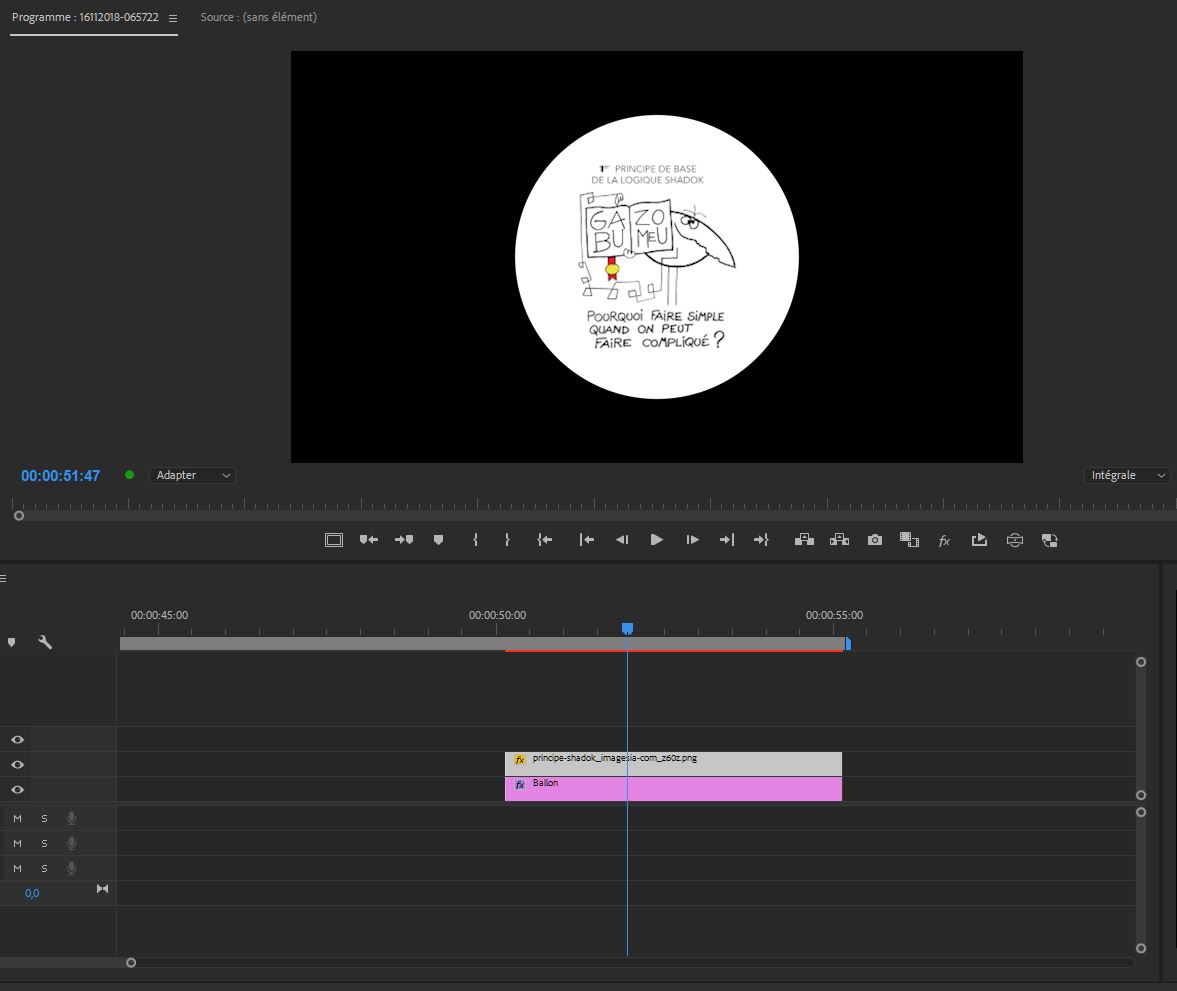Step forward one frame

click(692, 540)
